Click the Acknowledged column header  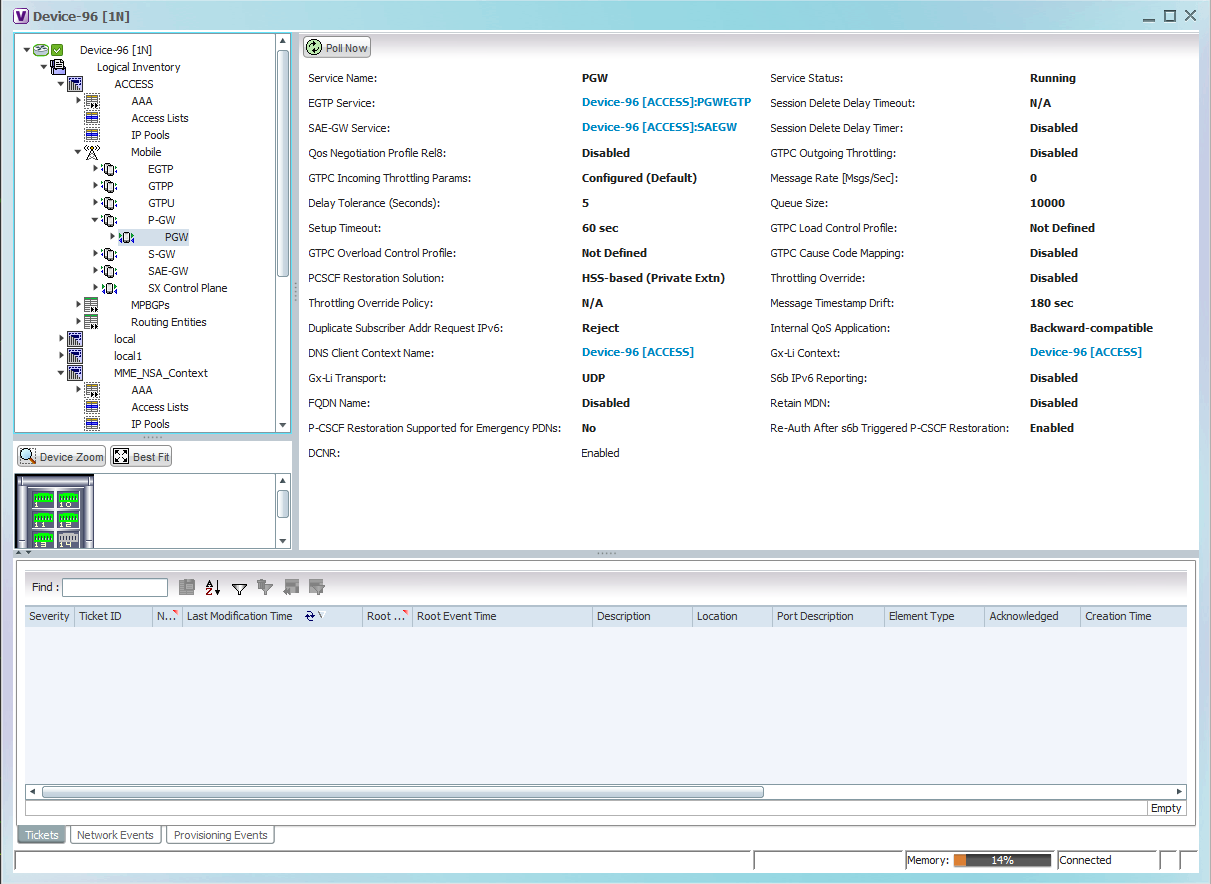[1032, 616]
